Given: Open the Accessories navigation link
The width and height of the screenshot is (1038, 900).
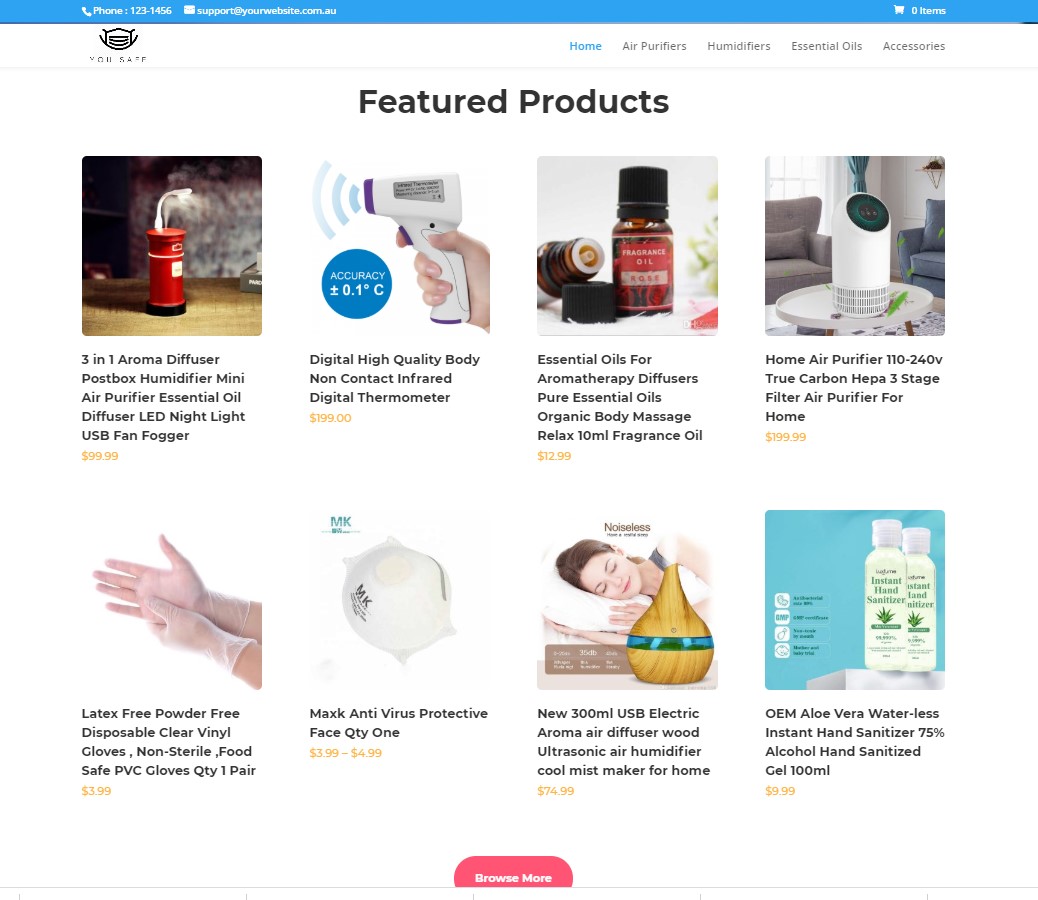Looking at the screenshot, I should [x=914, y=46].
